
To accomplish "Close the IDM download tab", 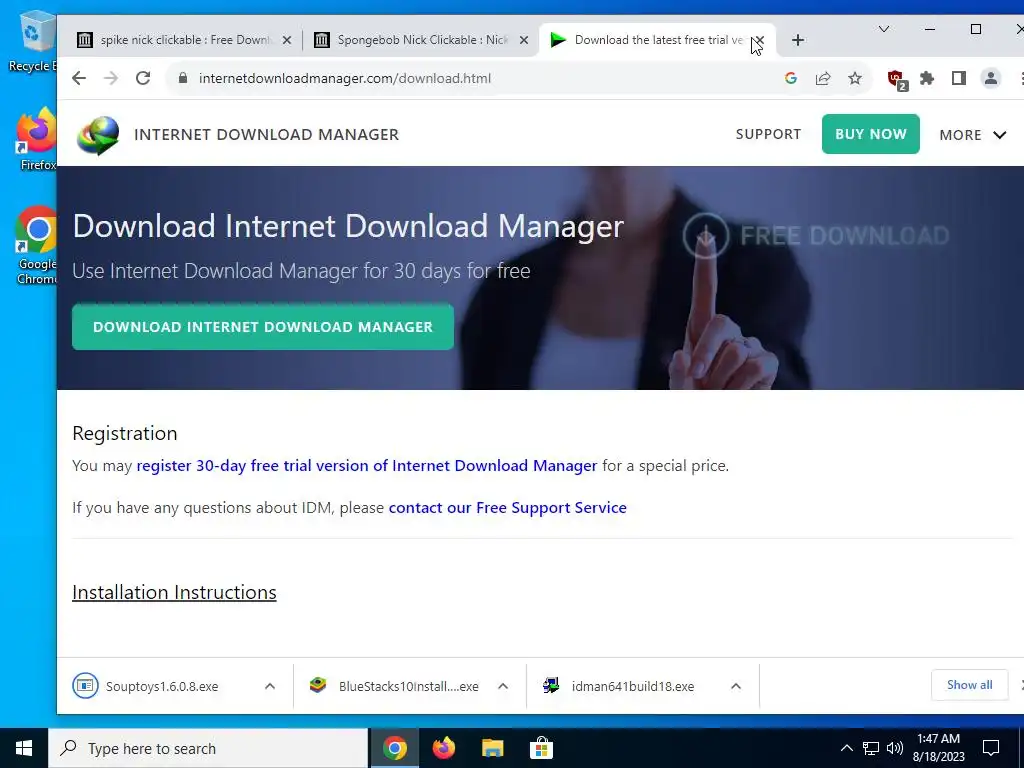I will click(x=759, y=40).
